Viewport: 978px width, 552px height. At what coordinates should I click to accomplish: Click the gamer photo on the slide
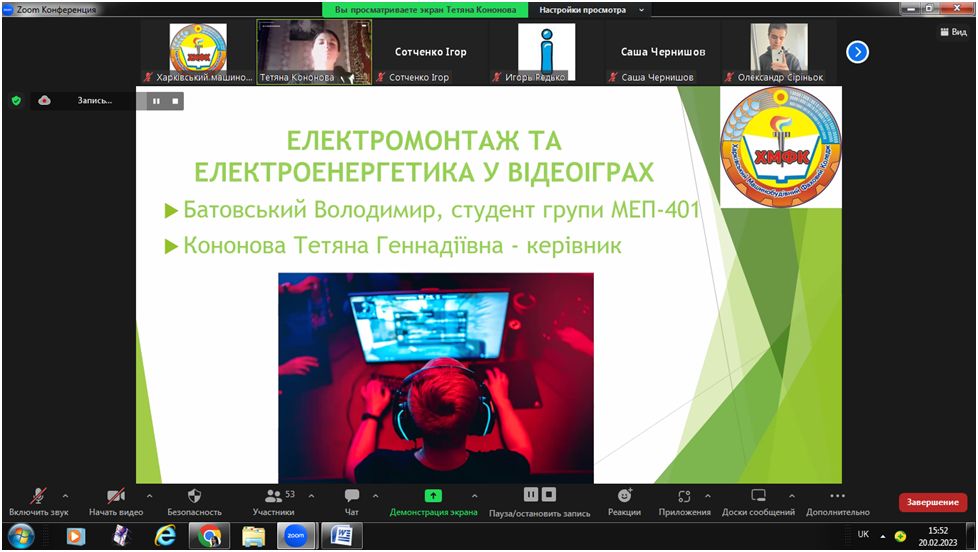point(436,378)
